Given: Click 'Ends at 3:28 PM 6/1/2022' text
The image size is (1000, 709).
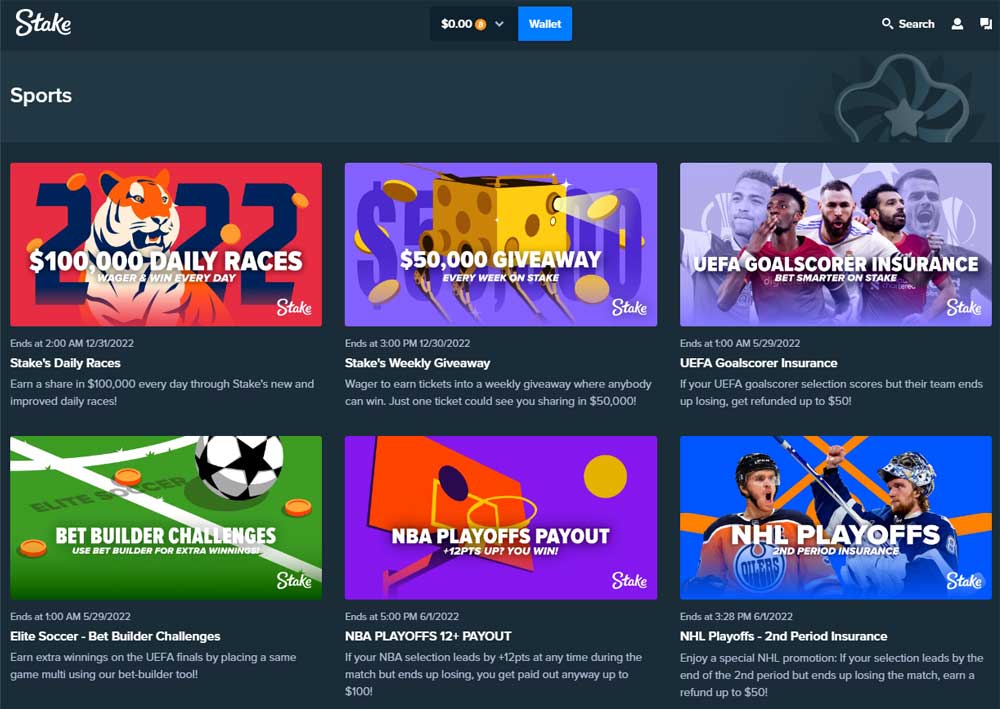Looking at the screenshot, I should 736,617.
